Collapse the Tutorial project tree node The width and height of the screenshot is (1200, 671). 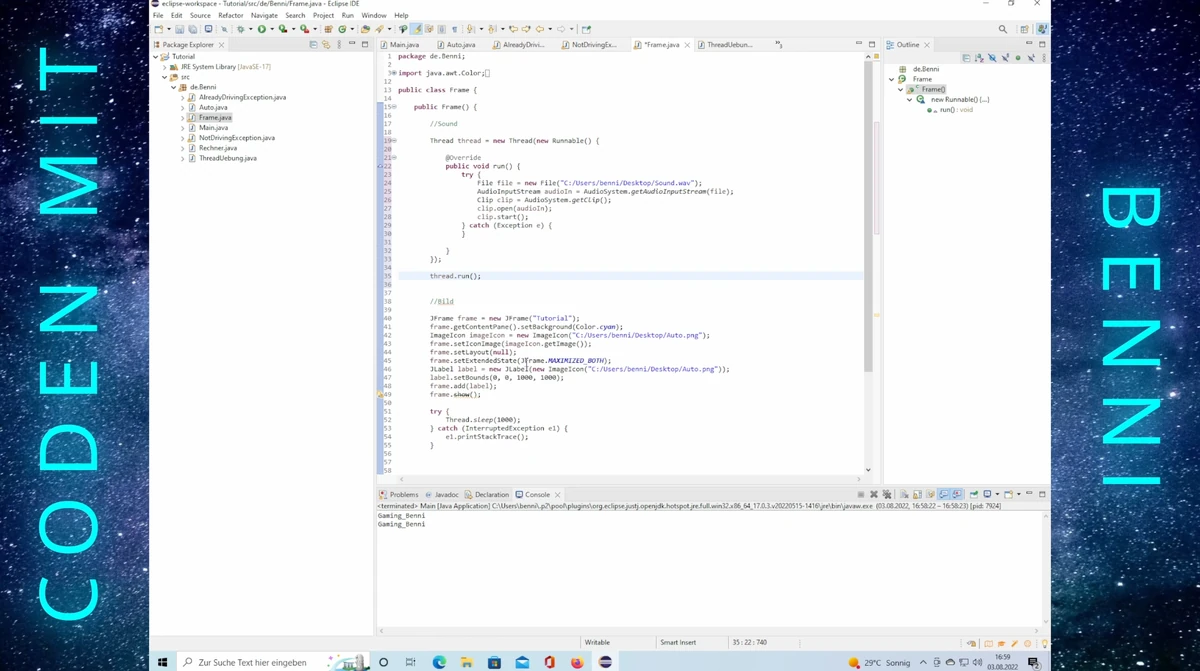(x=156, y=57)
